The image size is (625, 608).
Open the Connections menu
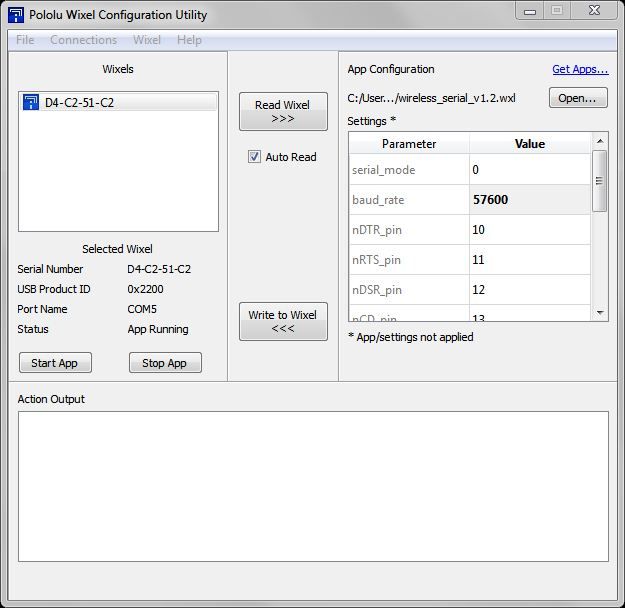click(83, 40)
